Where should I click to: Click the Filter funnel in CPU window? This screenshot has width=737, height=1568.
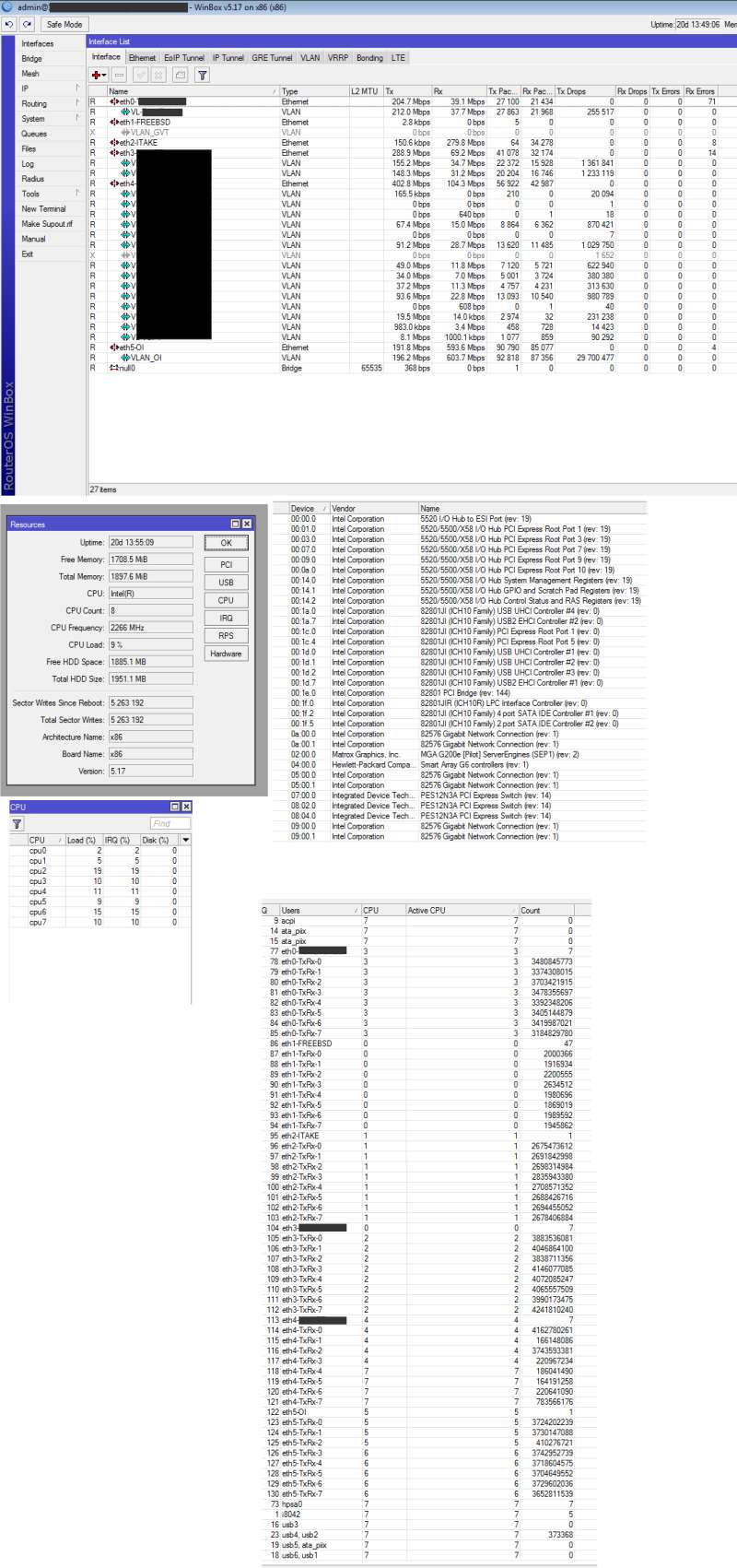(17, 823)
